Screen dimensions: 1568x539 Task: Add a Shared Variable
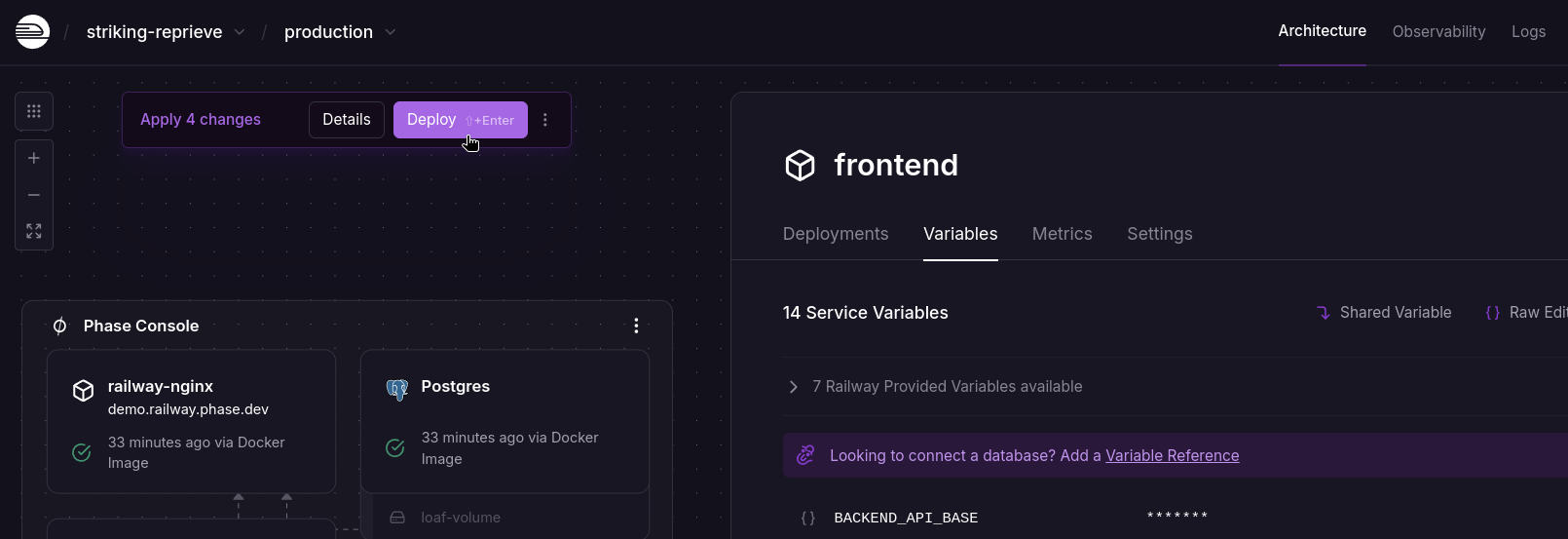pos(1384,313)
